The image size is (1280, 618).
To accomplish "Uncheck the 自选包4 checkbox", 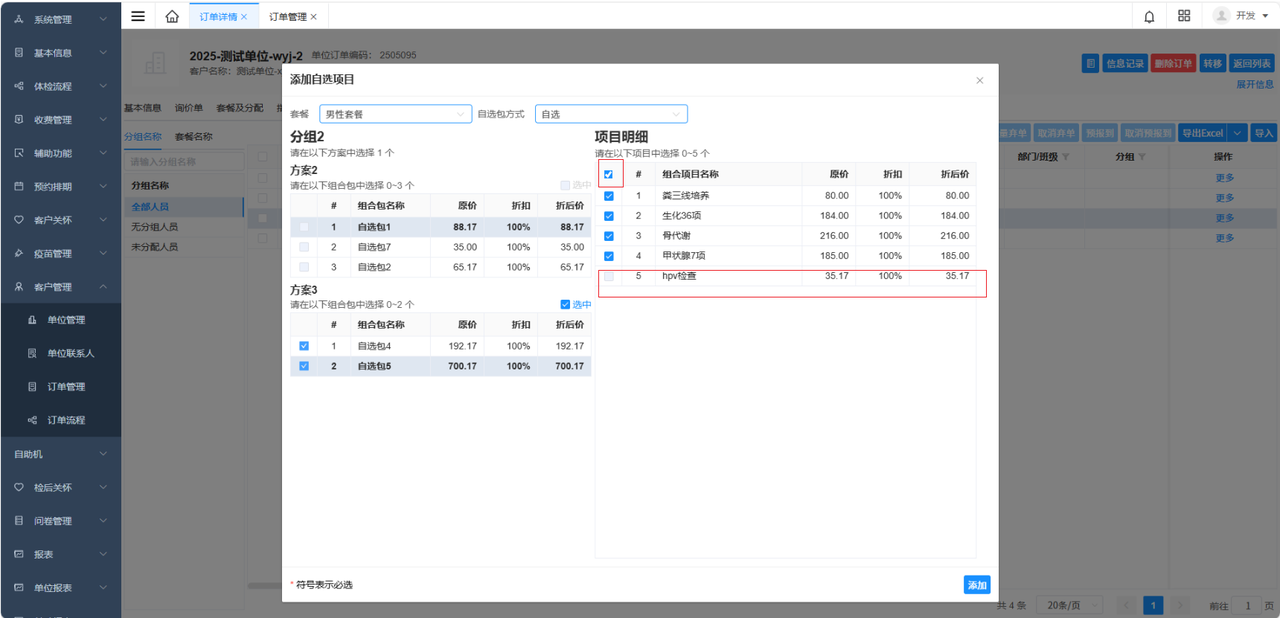I will [304, 346].
